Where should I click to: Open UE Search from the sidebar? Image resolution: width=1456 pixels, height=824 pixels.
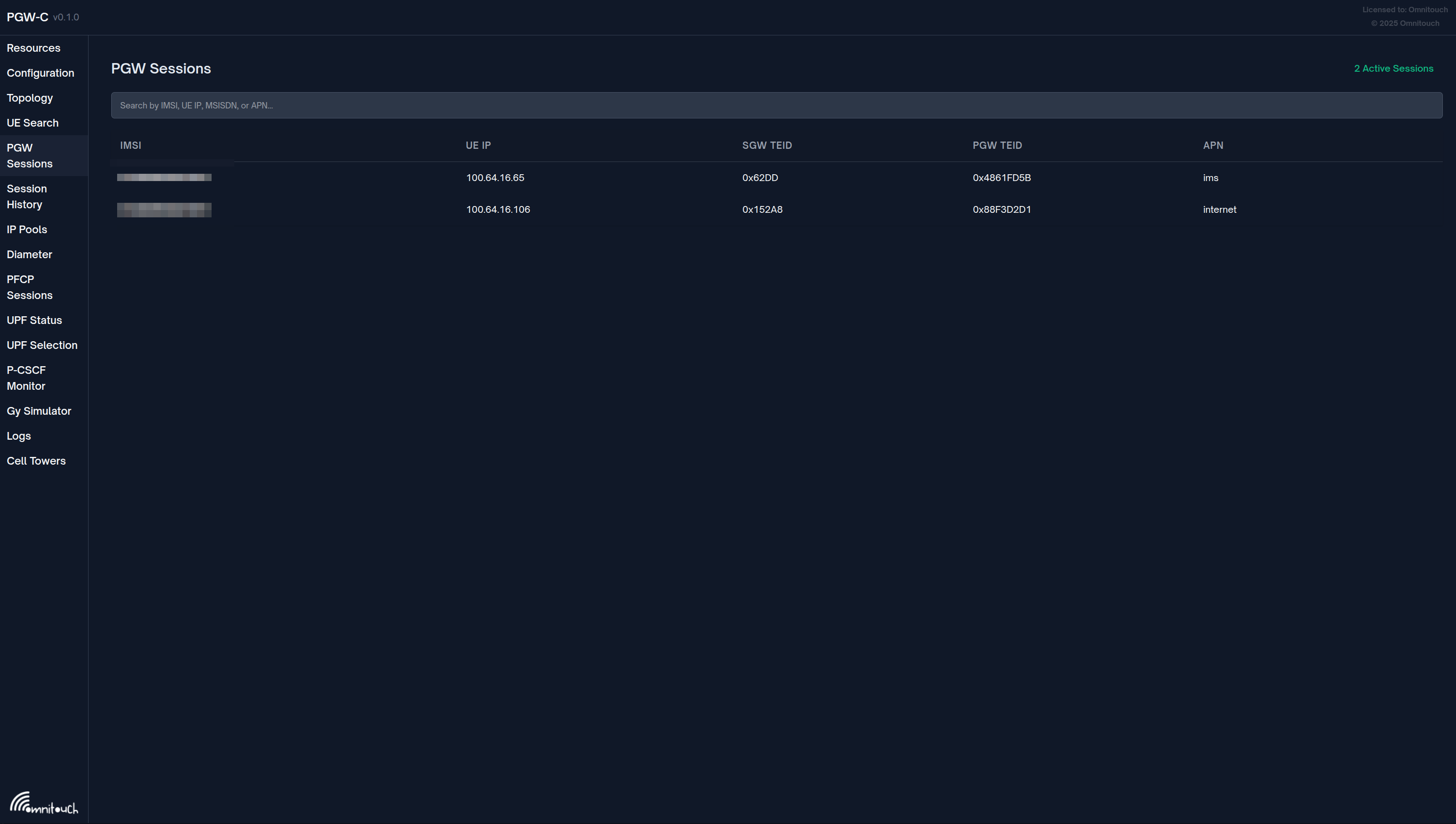[x=32, y=123]
